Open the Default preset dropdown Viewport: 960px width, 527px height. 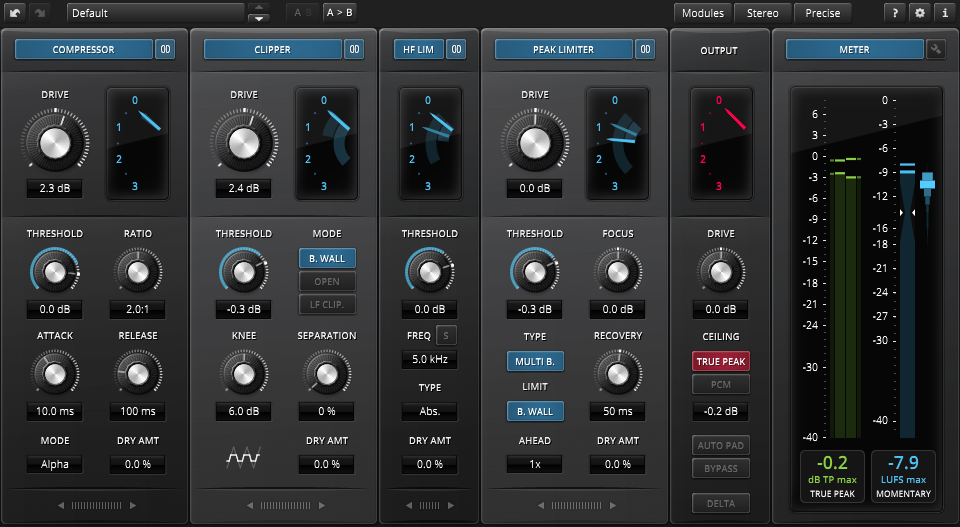[x=155, y=13]
